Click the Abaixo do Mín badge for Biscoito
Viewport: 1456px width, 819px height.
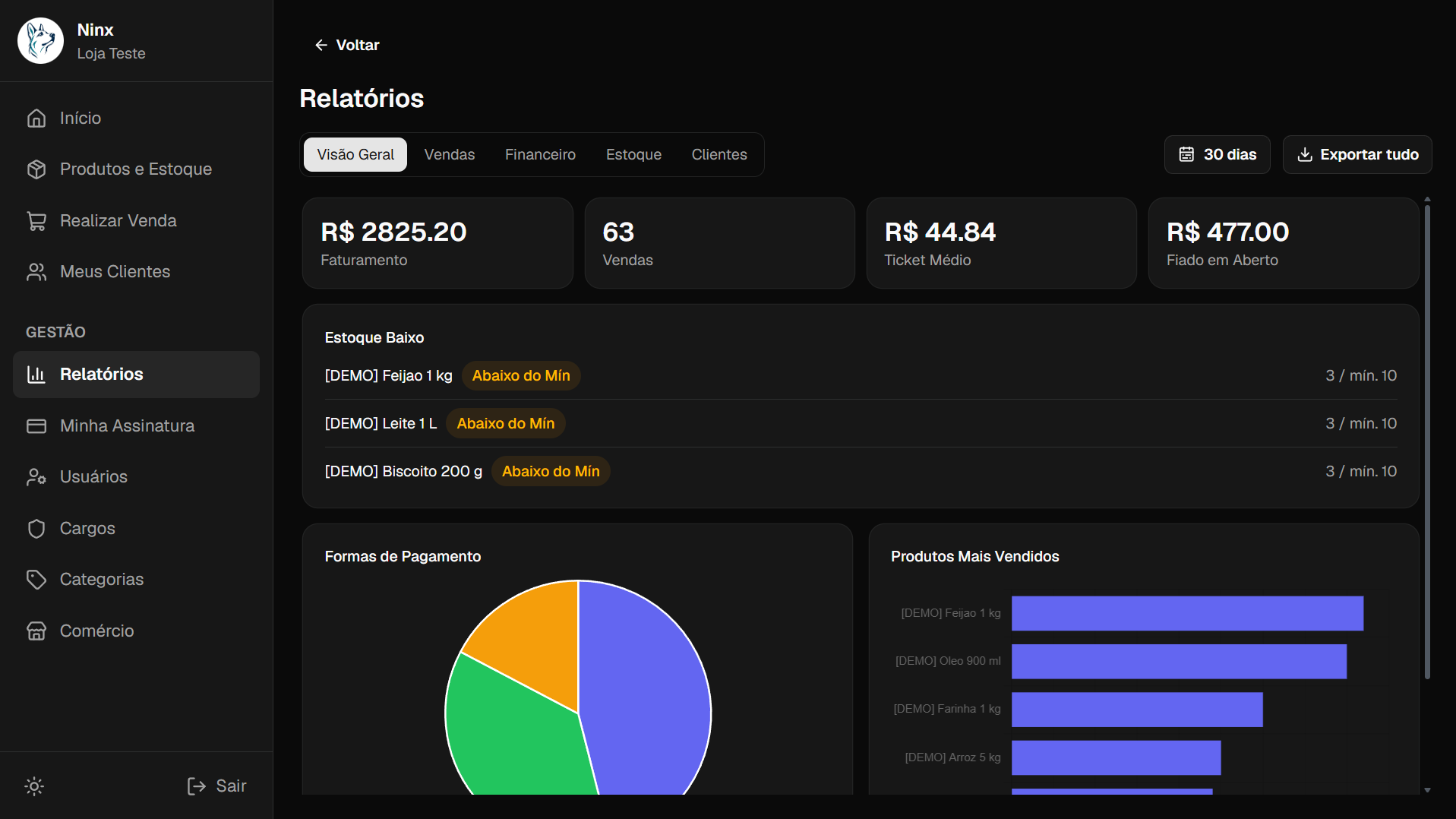pos(551,472)
